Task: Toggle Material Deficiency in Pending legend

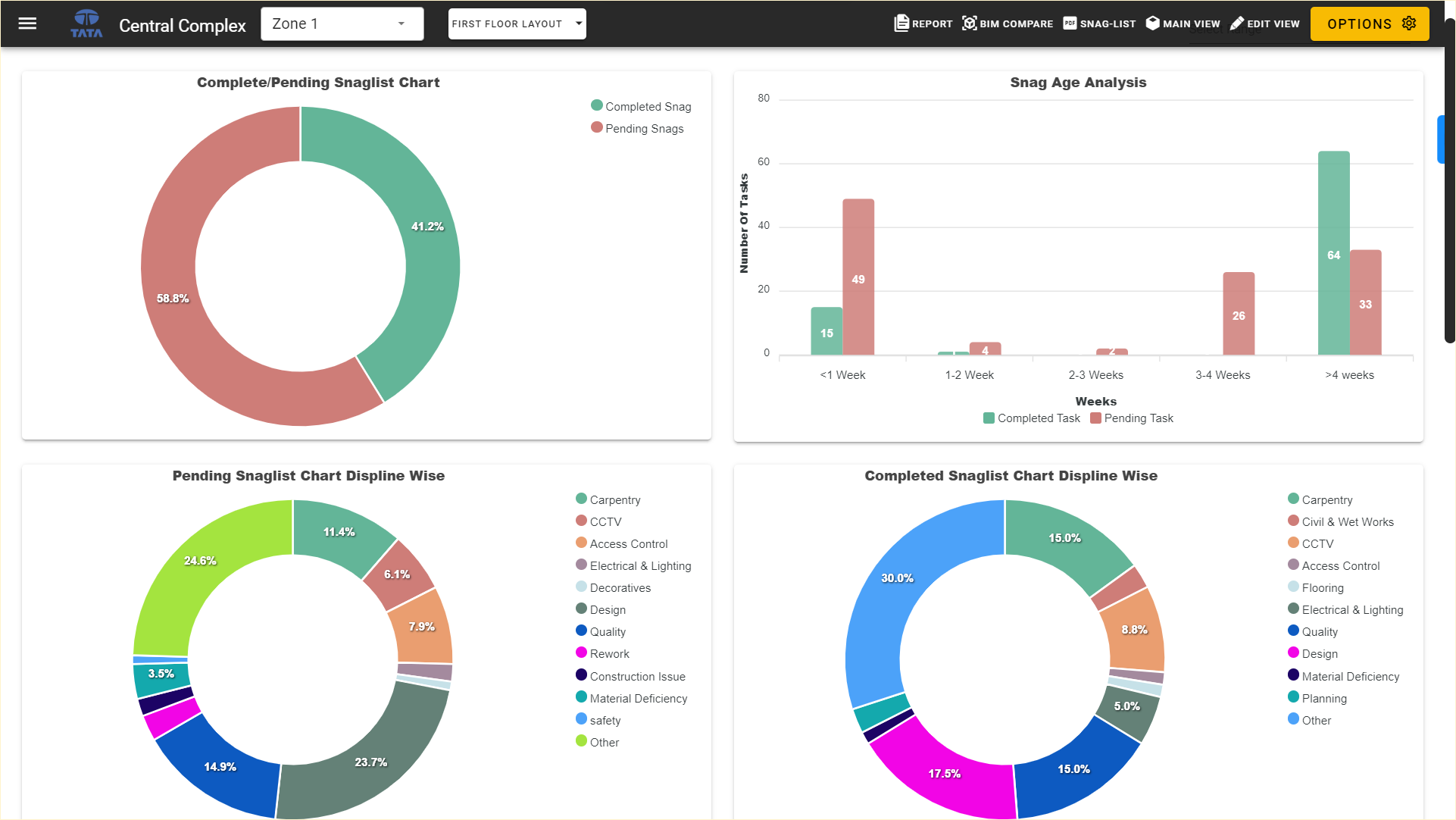Action: point(631,698)
